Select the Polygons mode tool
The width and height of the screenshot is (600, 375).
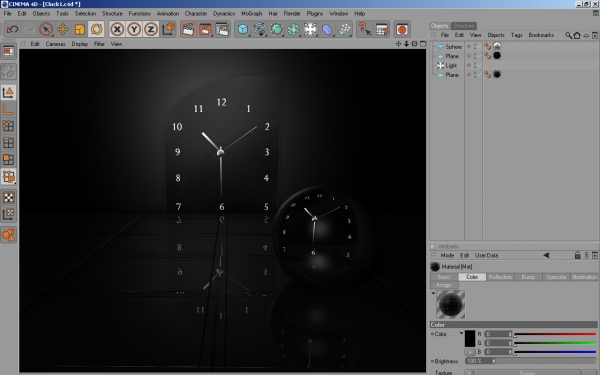click(x=8, y=160)
